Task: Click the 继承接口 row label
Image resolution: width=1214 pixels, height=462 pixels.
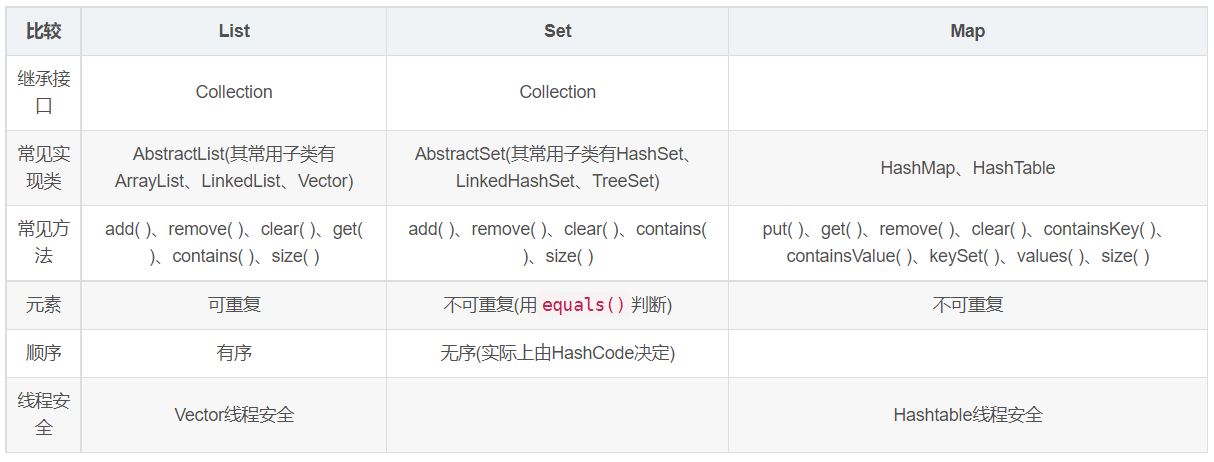Action: coord(44,92)
